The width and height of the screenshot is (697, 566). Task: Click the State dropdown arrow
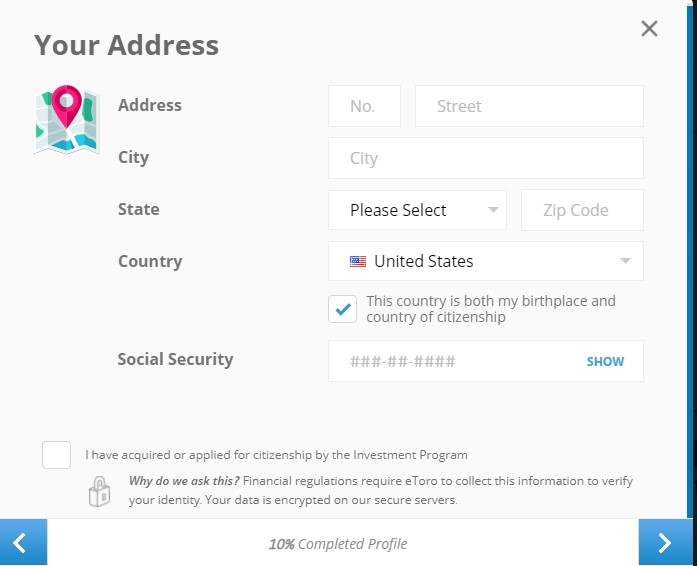(x=493, y=210)
